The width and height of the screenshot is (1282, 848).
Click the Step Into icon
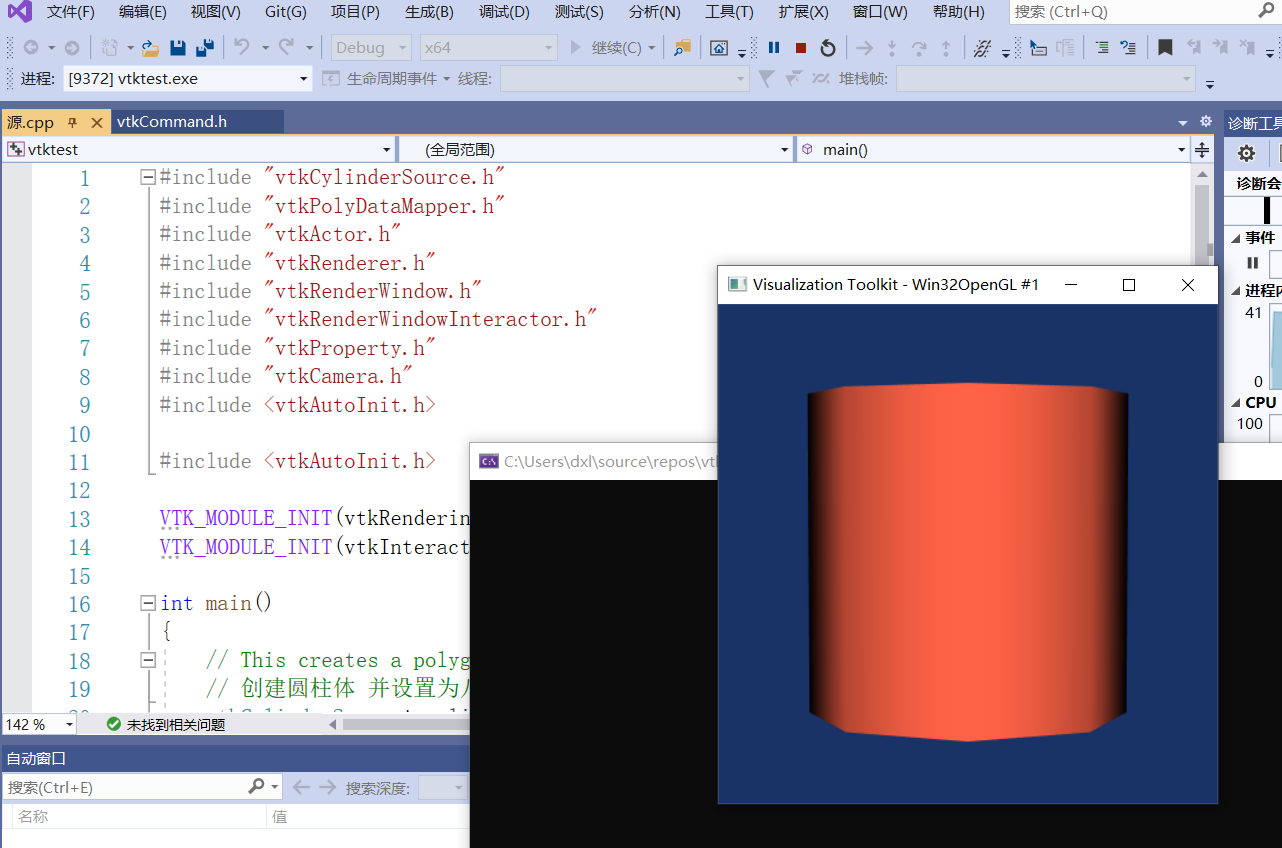tap(891, 47)
